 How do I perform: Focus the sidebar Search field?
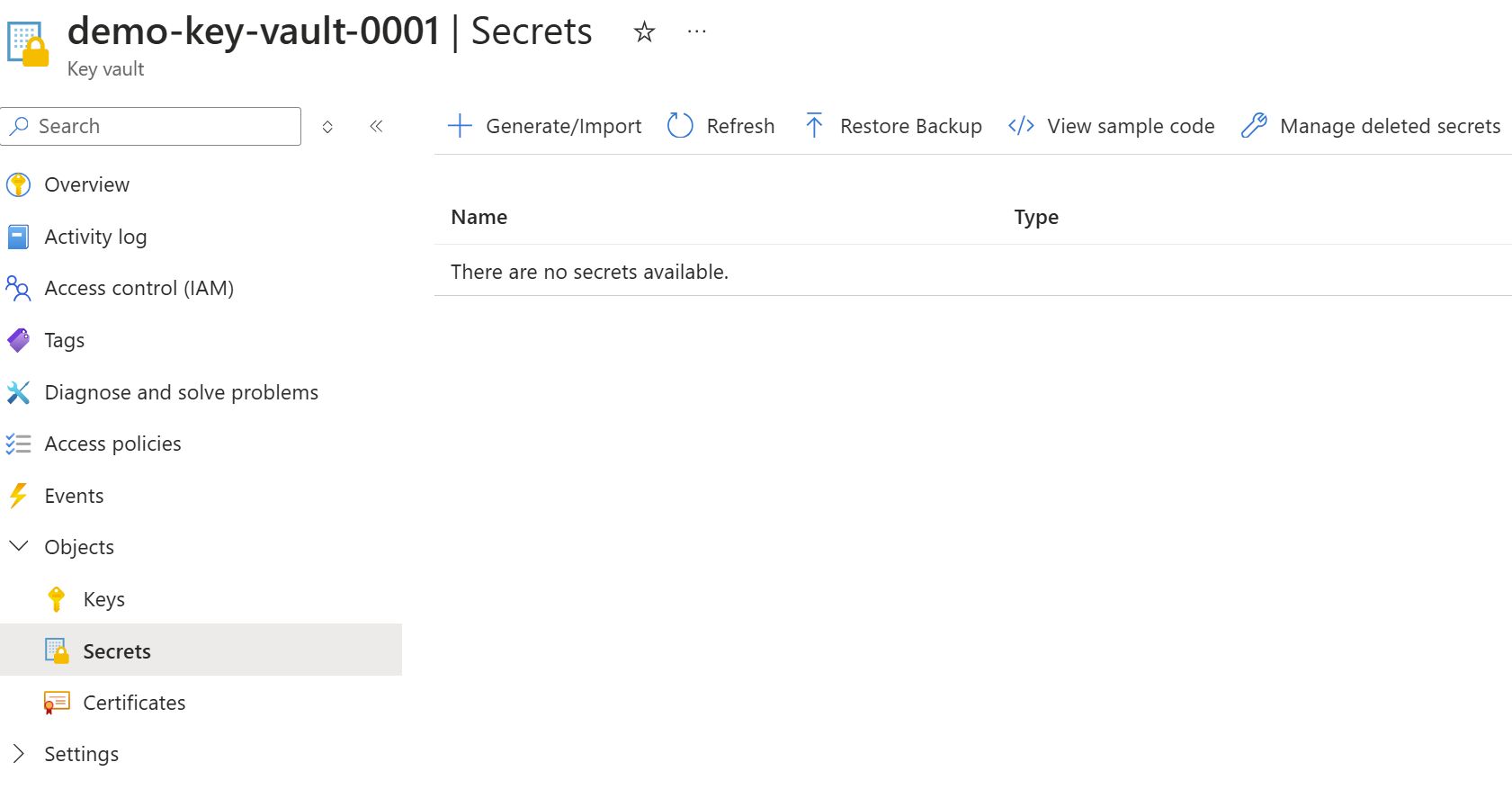pyautogui.click(x=151, y=126)
